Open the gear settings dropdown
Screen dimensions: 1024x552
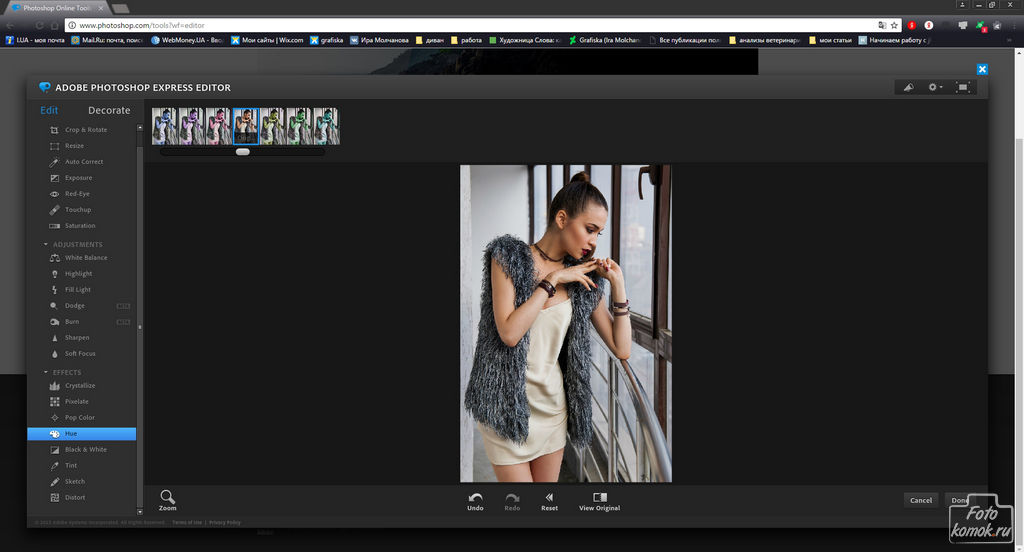click(x=935, y=87)
